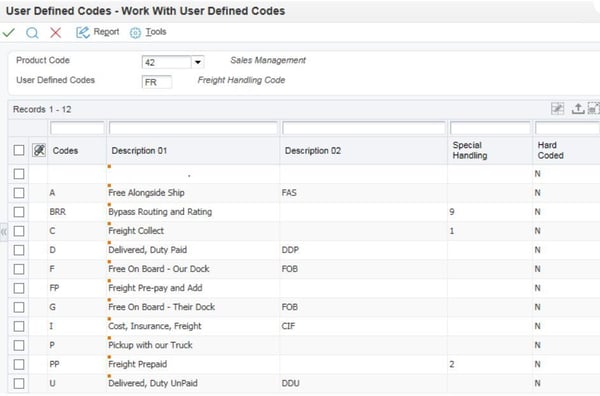Click the 'Freight Collect' description cell
Viewport: 600px width, 396px height.
pos(136,231)
